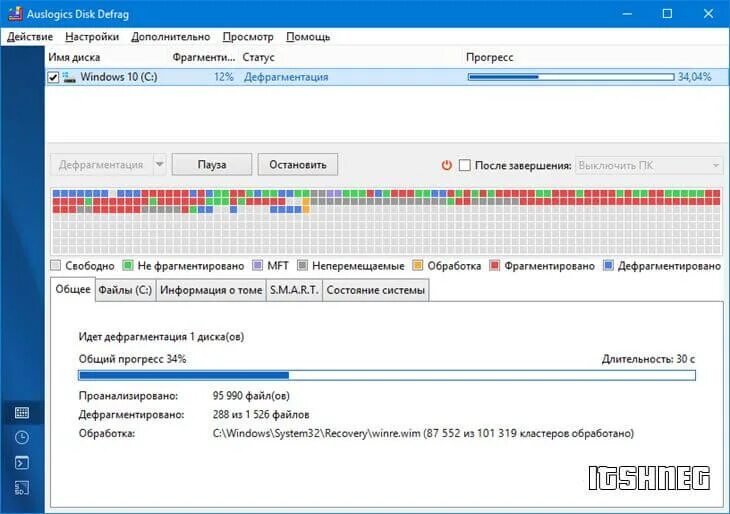Open the 'Выключить ПК' combo box
The image size is (730, 514).
tap(649, 165)
